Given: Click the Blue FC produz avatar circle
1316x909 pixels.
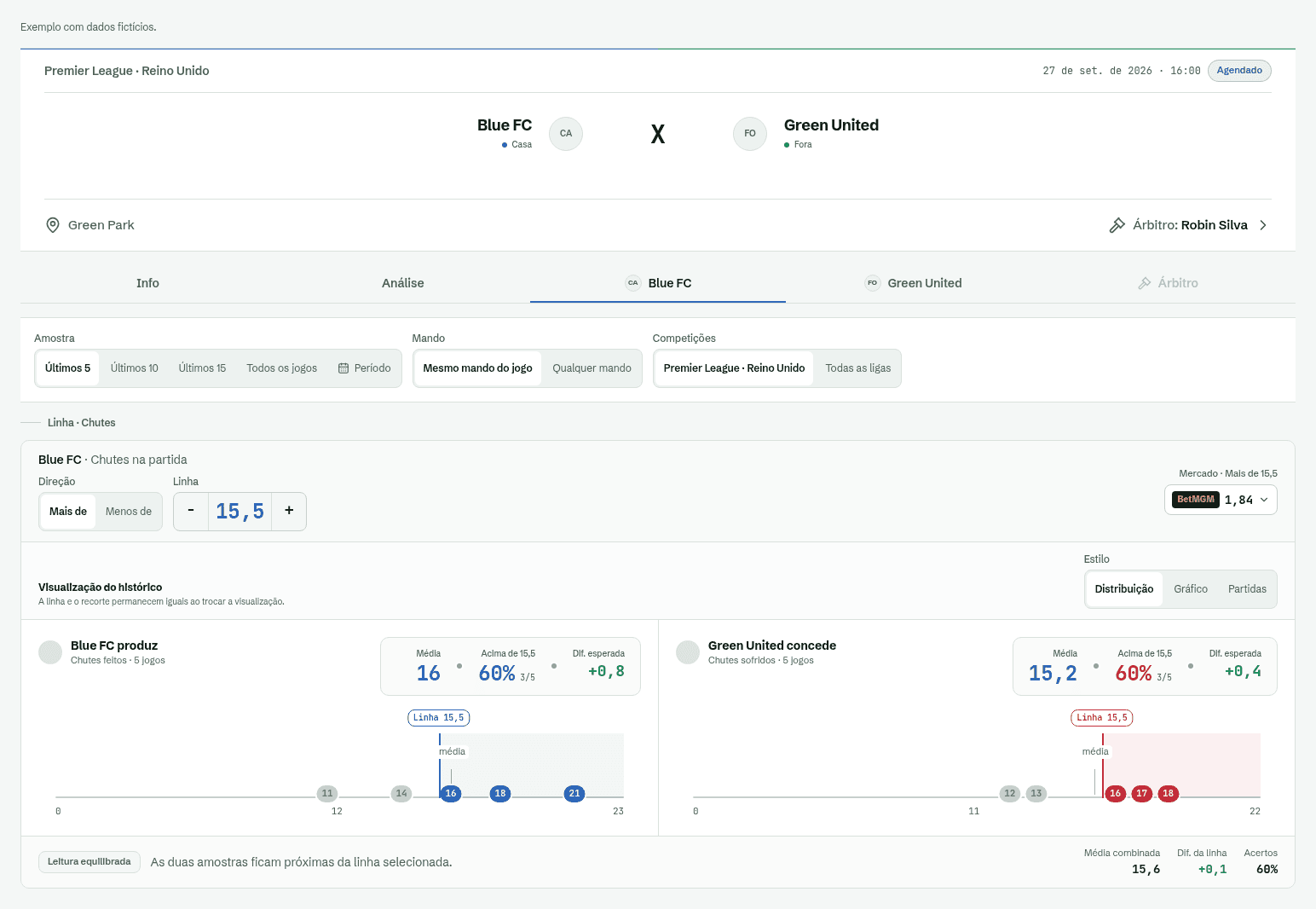Looking at the screenshot, I should pos(50,652).
